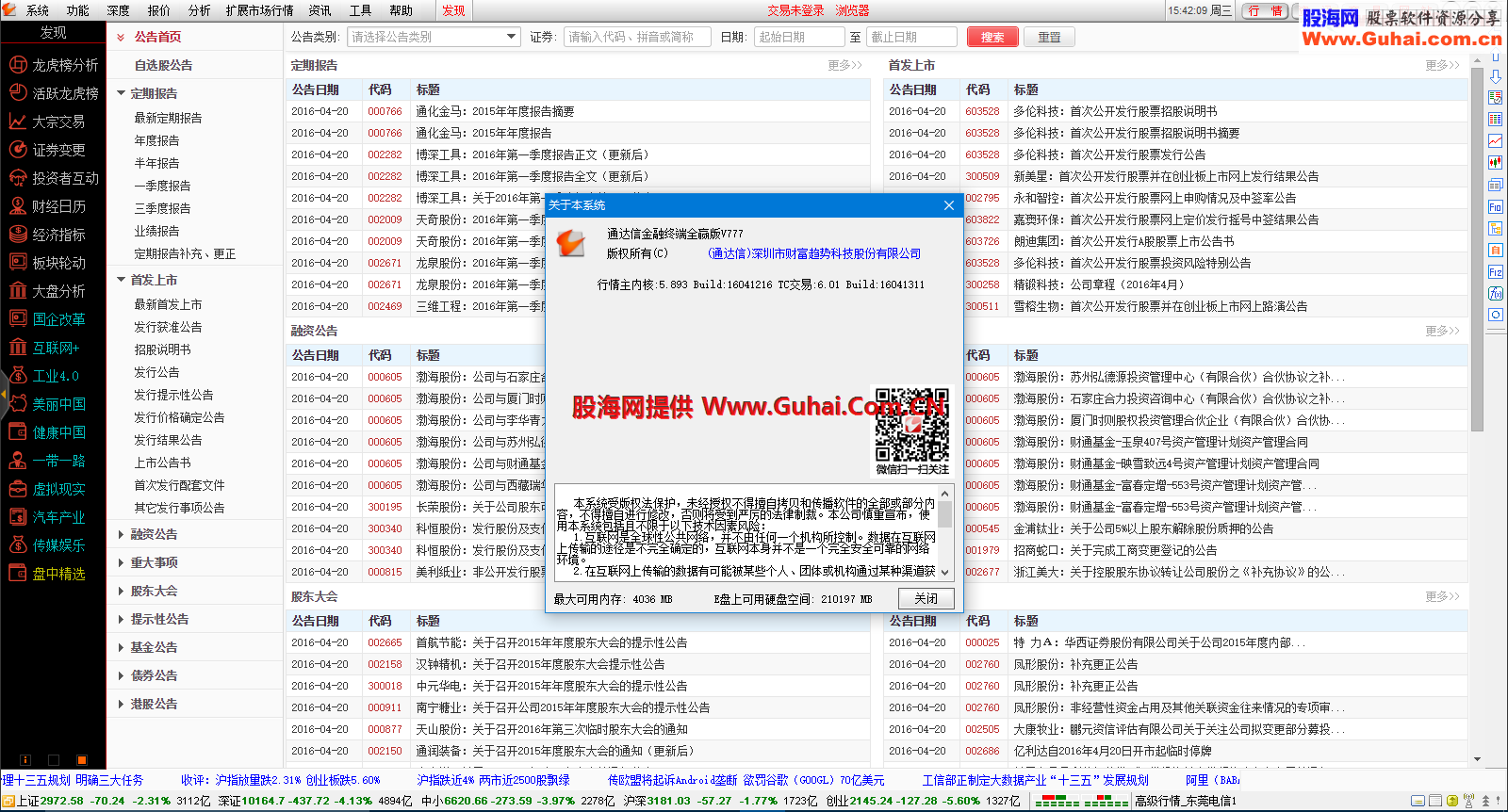Click 关闭 in the about dialog
The height and width of the screenshot is (812, 1508).
click(926, 598)
